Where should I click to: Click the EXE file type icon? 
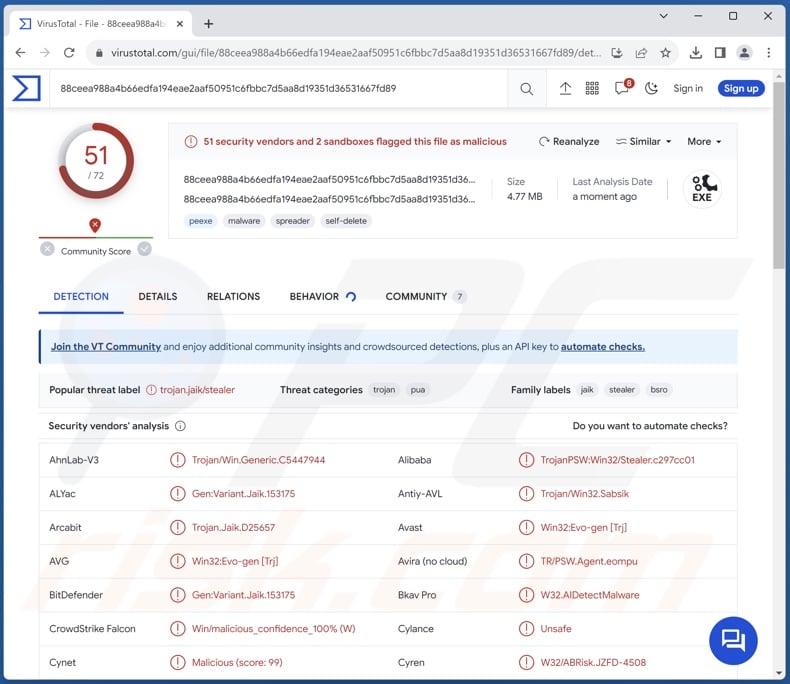tap(702, 189)
